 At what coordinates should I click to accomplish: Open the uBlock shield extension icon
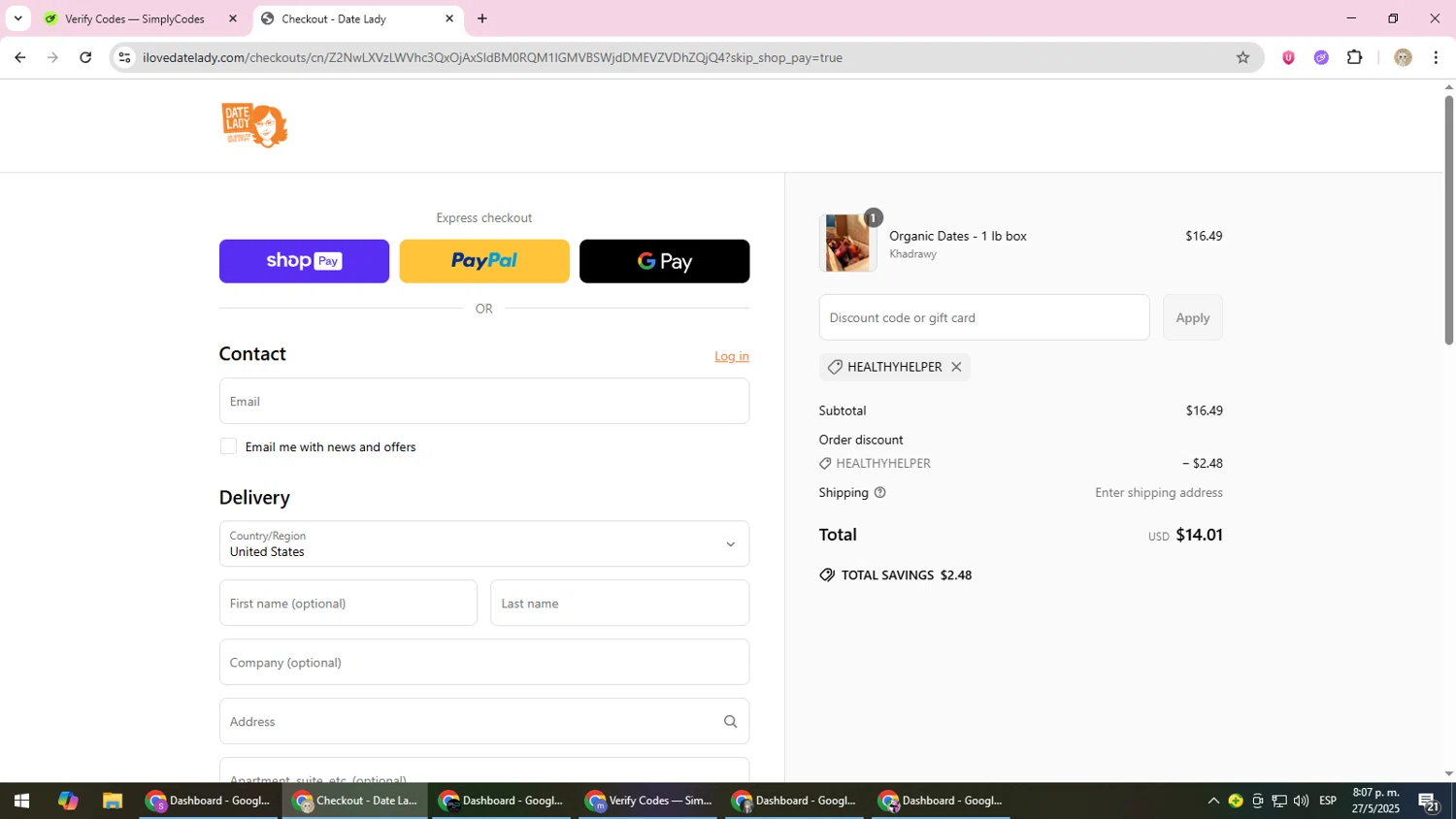tap(1288, 57)
